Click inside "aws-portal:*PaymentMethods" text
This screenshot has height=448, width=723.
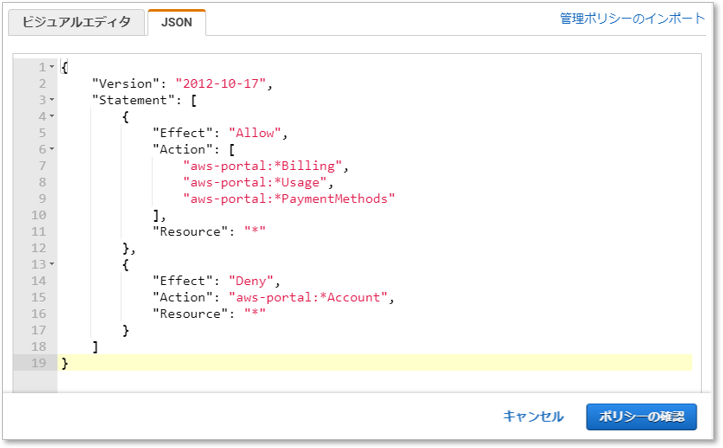[289, 198]
